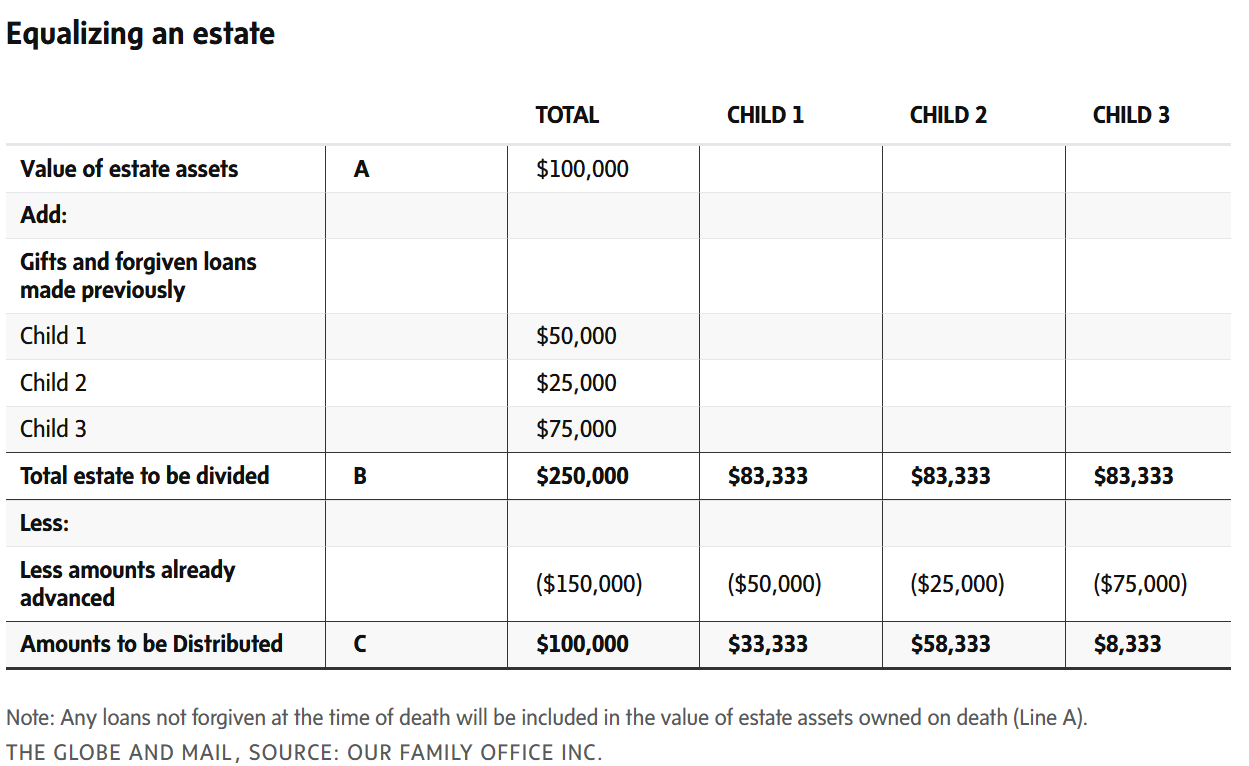Click Child 3's $8,333 distribution amount
This screenshot has width=1249, height=766.
(x=1127, y=644)
